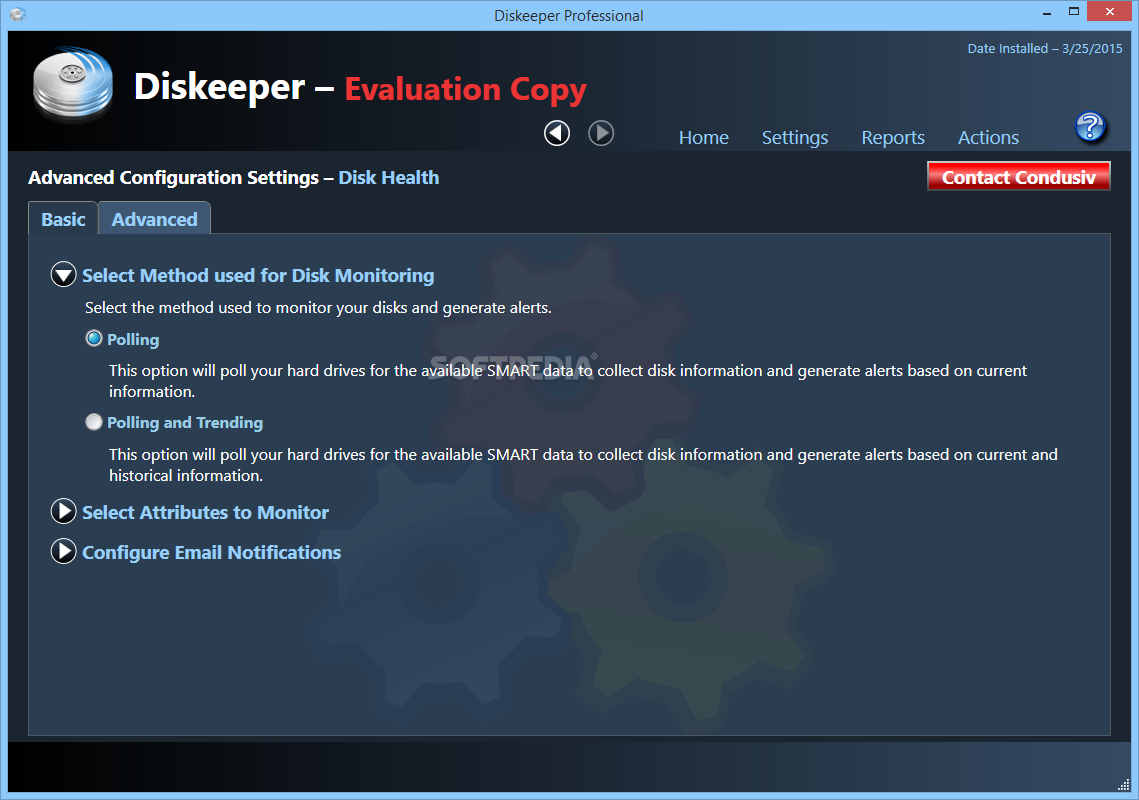Click the title bar app icon
Screen dimensions: 1139x800
[x=18, y=15]
